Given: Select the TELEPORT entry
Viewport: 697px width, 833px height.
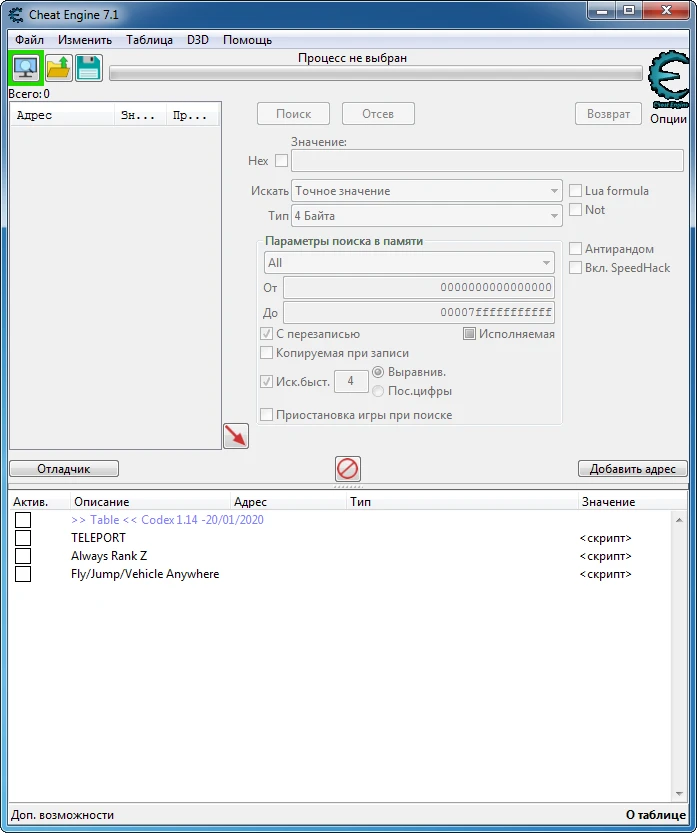Looking at the screenshot, I should click(98, 538).
